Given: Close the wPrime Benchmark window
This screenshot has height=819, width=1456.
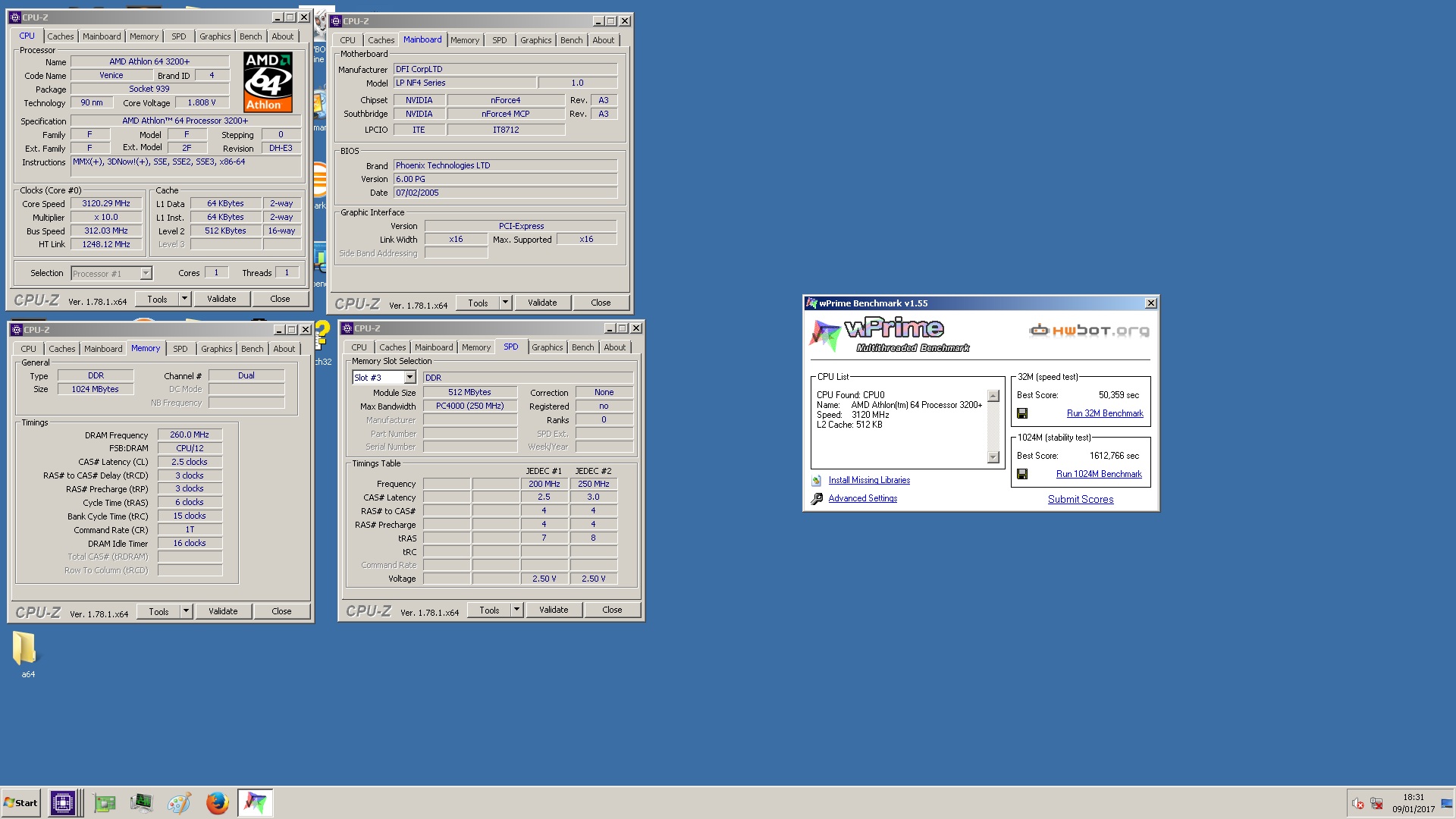Looking at the screenshot, I should [1150, 303].
